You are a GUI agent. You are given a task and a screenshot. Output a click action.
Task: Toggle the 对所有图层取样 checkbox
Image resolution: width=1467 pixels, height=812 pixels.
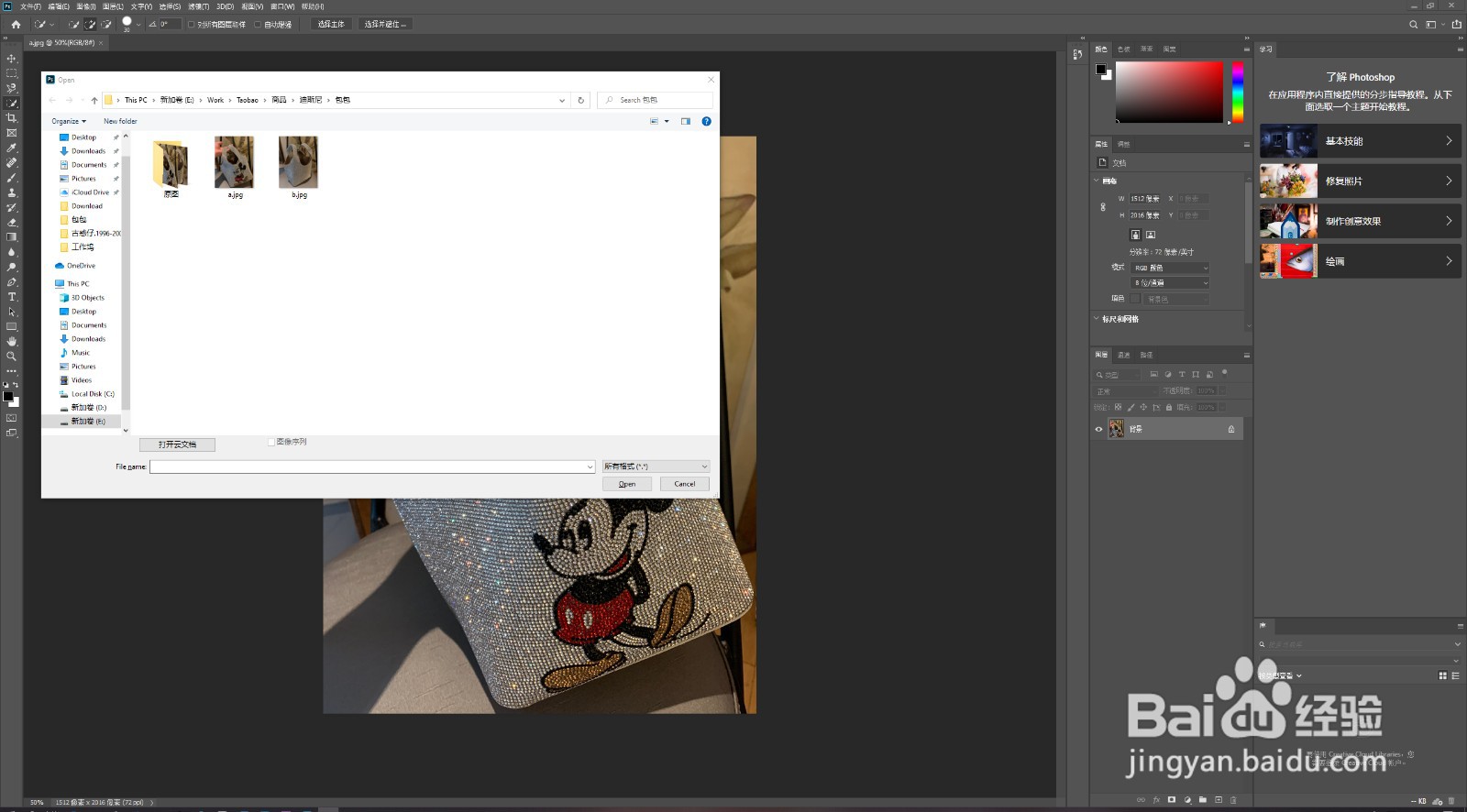[192, 25]
